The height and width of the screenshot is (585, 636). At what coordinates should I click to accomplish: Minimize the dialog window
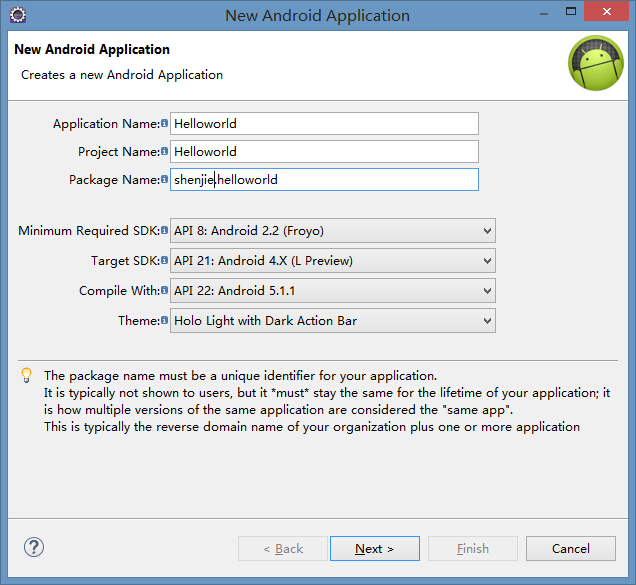544,13
